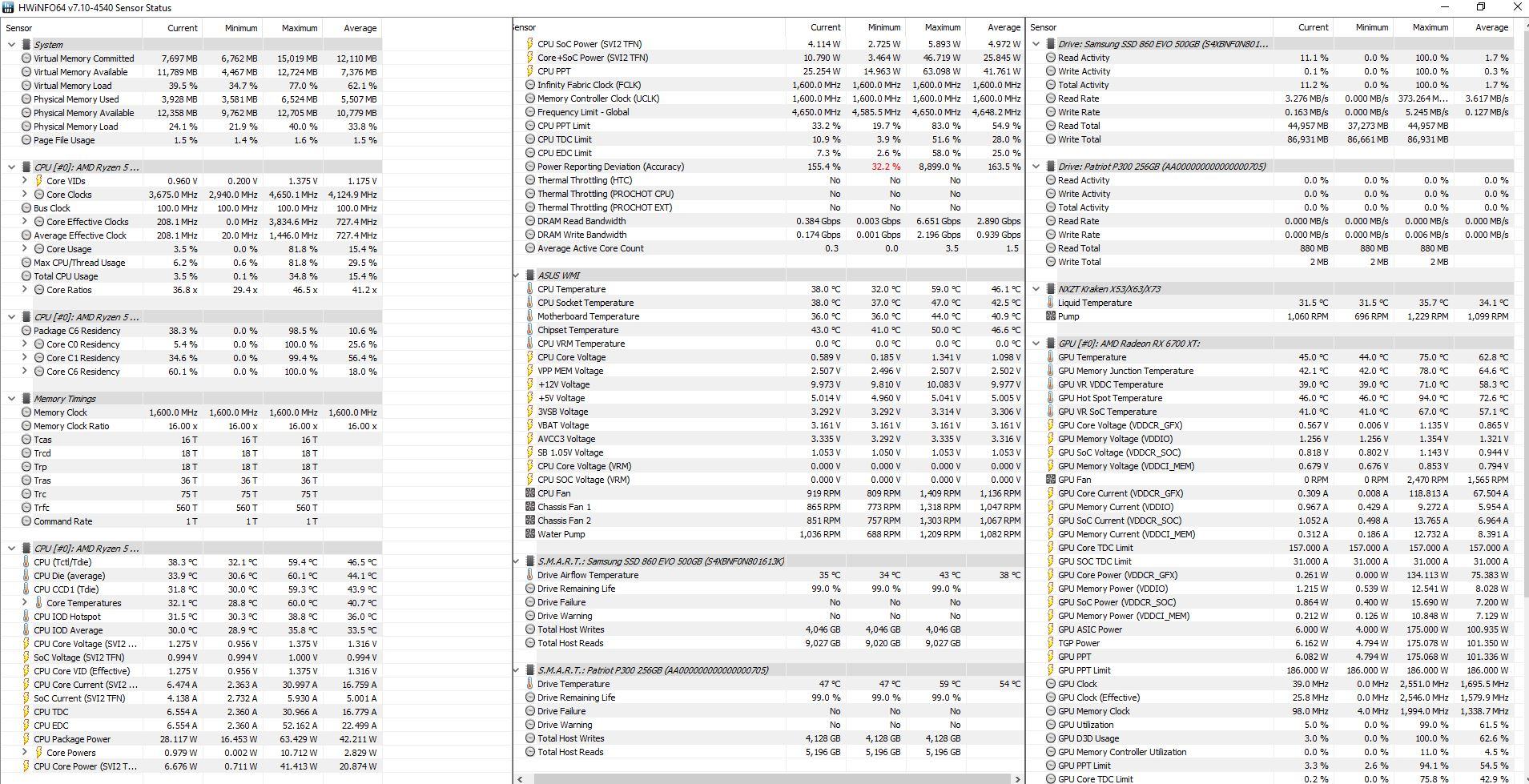Expand the Core Powers row
Viewport: 1529px width, 784px height.
click(x=24, y=753)
